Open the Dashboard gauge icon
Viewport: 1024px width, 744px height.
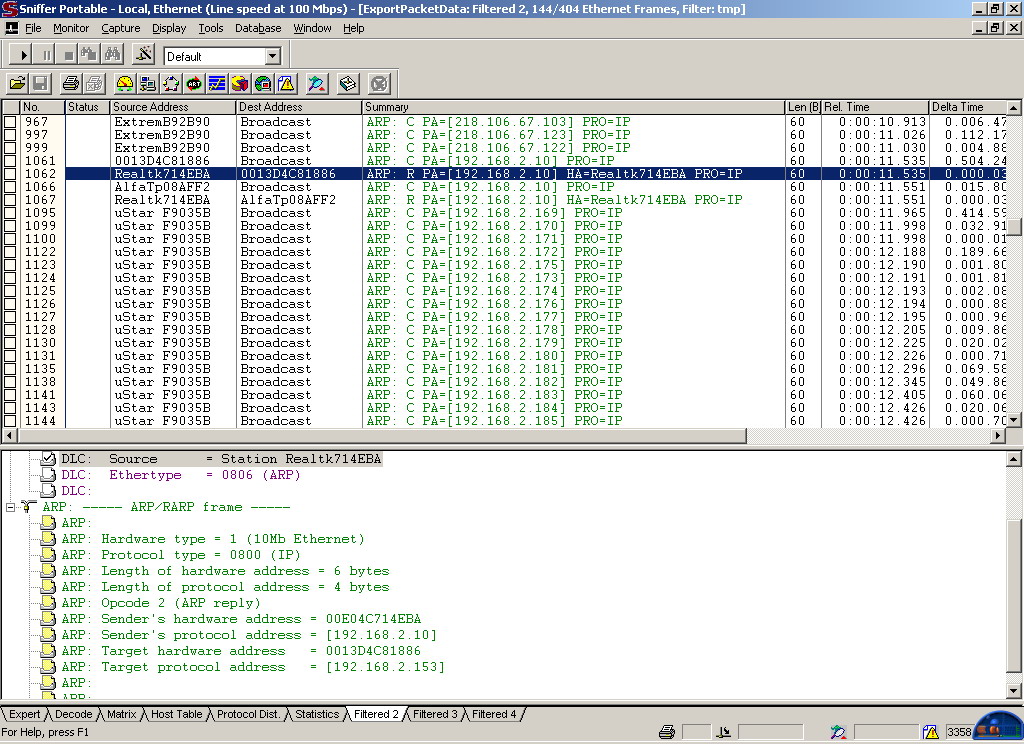125,84
